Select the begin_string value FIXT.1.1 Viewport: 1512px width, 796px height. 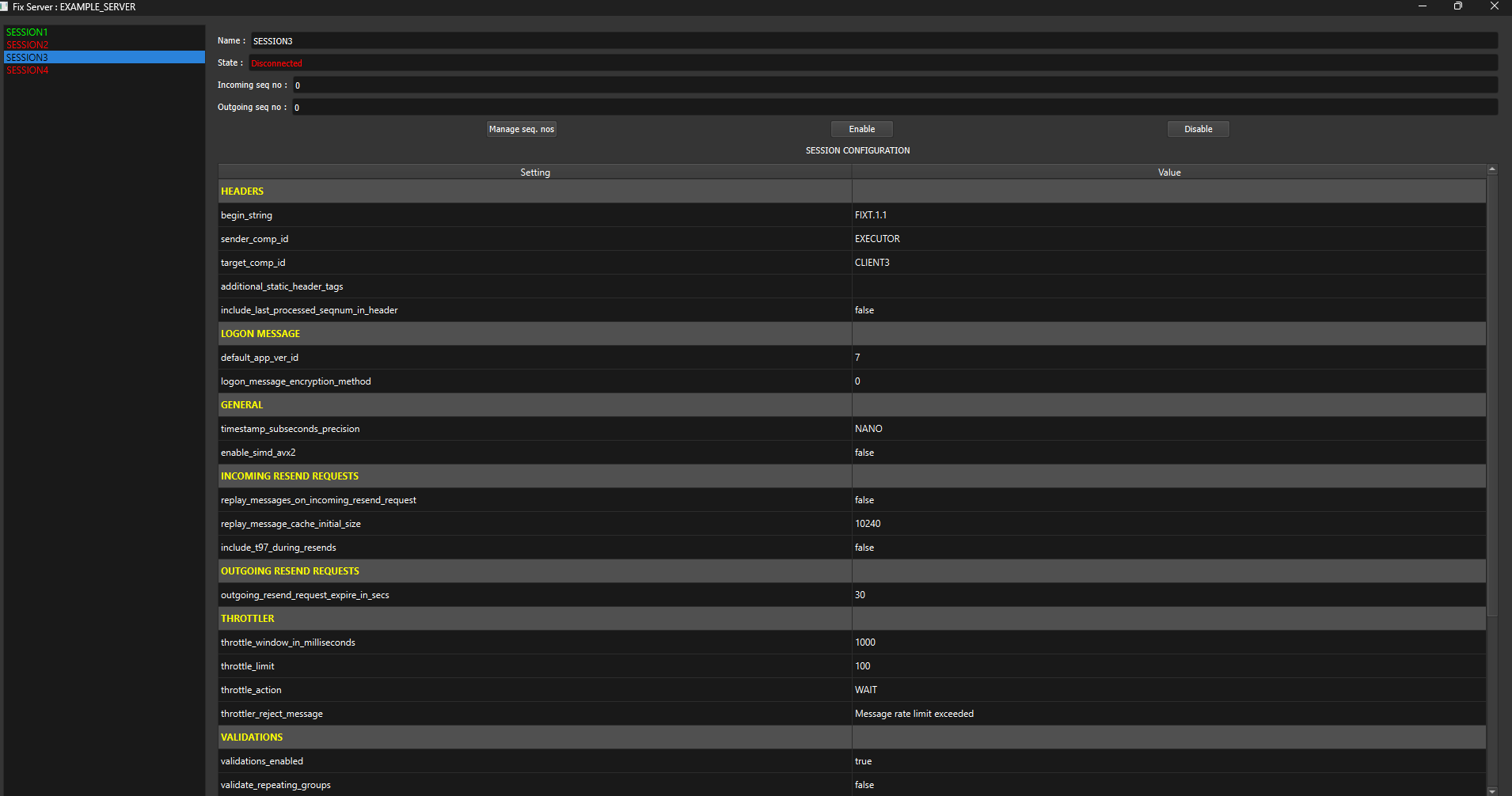871,215
